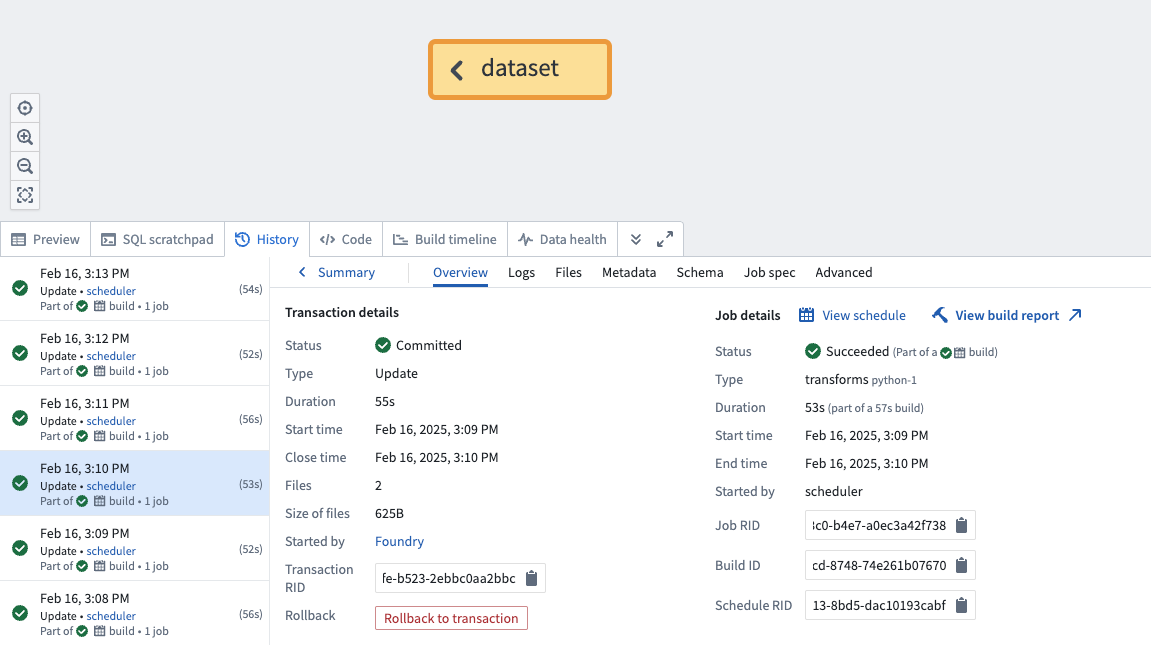
Task: Select the Feb 16, 3:13 PM transaction
Action: point(134,289)
